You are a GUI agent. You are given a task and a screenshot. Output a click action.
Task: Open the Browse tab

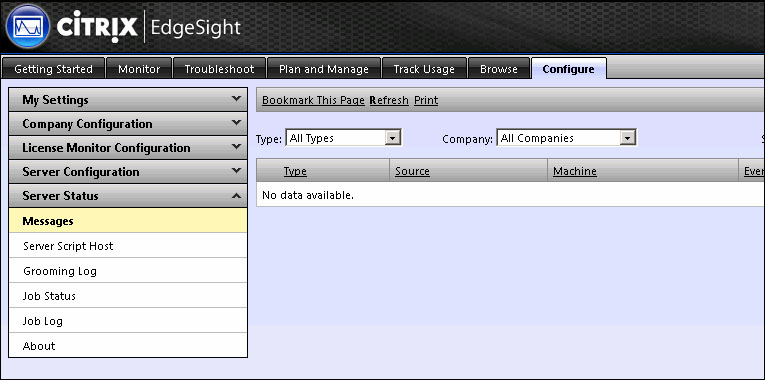tap(499, 69)
